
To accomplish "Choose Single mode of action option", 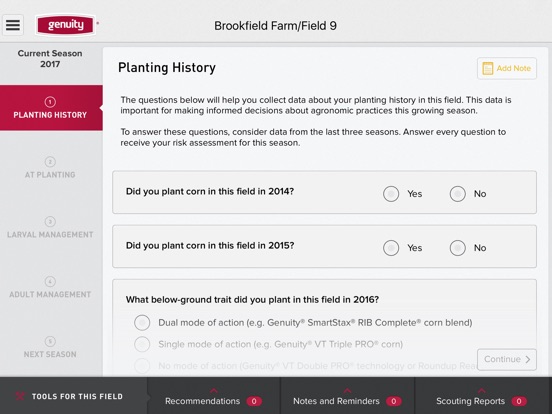I will click(x=142, y=344).
